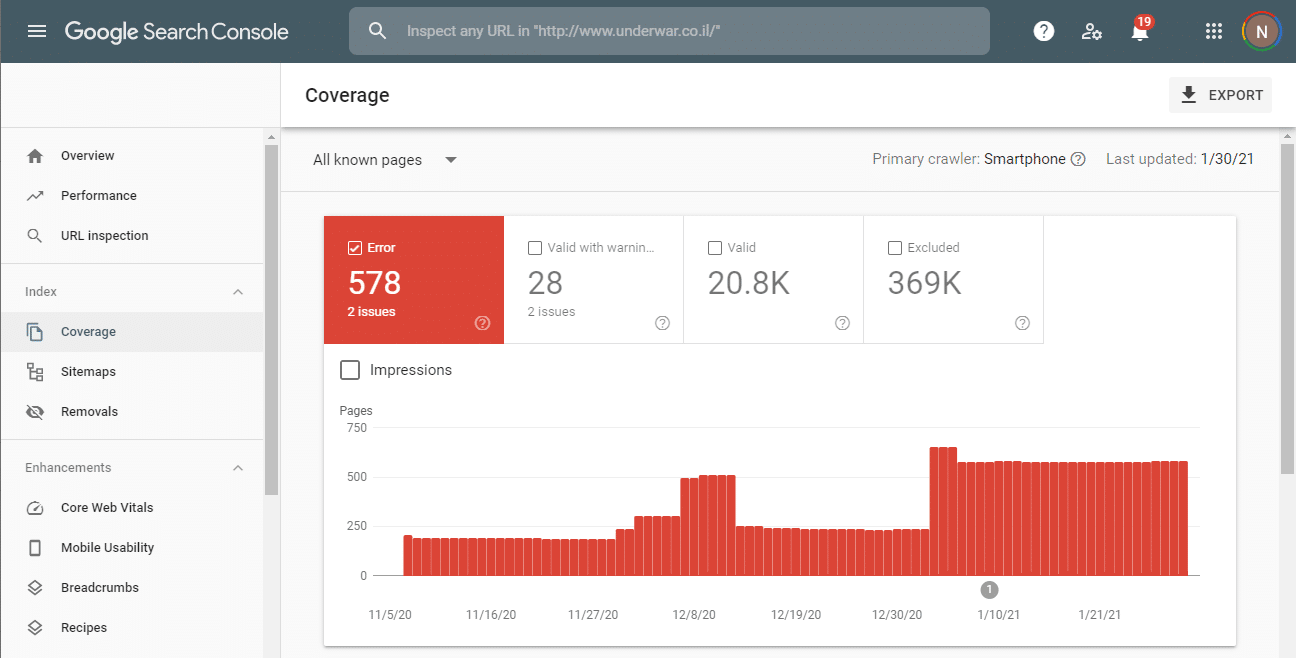This screenshot has width=1296, height=658.
Task: Click the Google Search Console logo
Action: [x=177, y=31]
